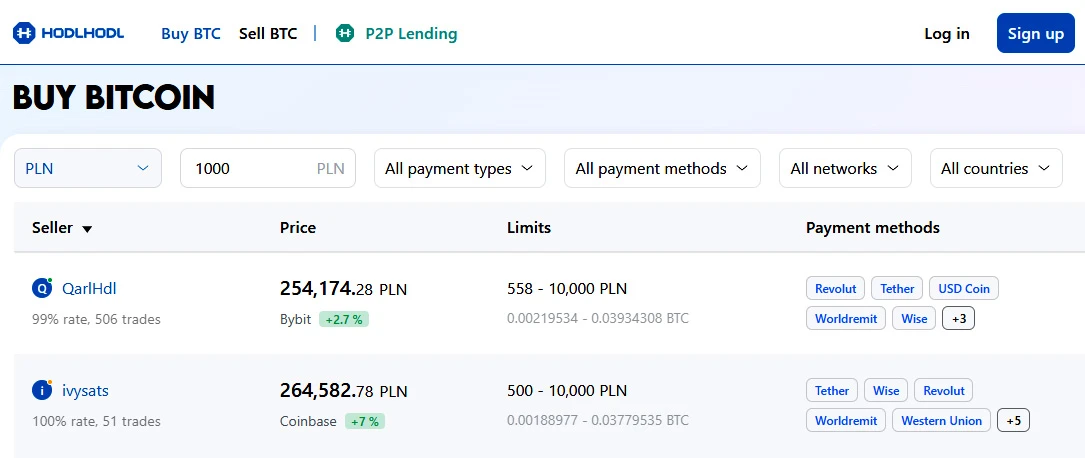This screenshot has height=458, width=1085.
Task: Click the HodlHodl logo
Action: 69,33
